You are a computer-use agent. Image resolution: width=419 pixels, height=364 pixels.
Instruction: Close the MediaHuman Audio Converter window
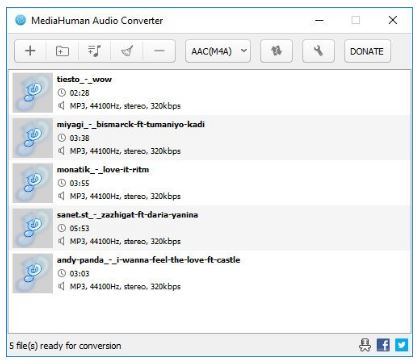point(393,20)
